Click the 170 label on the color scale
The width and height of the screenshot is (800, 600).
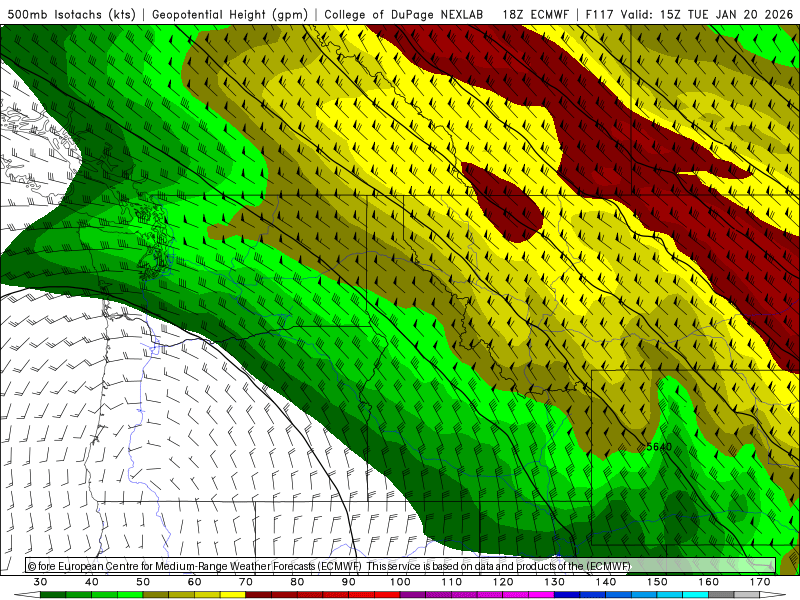click(x=760, y=582)
